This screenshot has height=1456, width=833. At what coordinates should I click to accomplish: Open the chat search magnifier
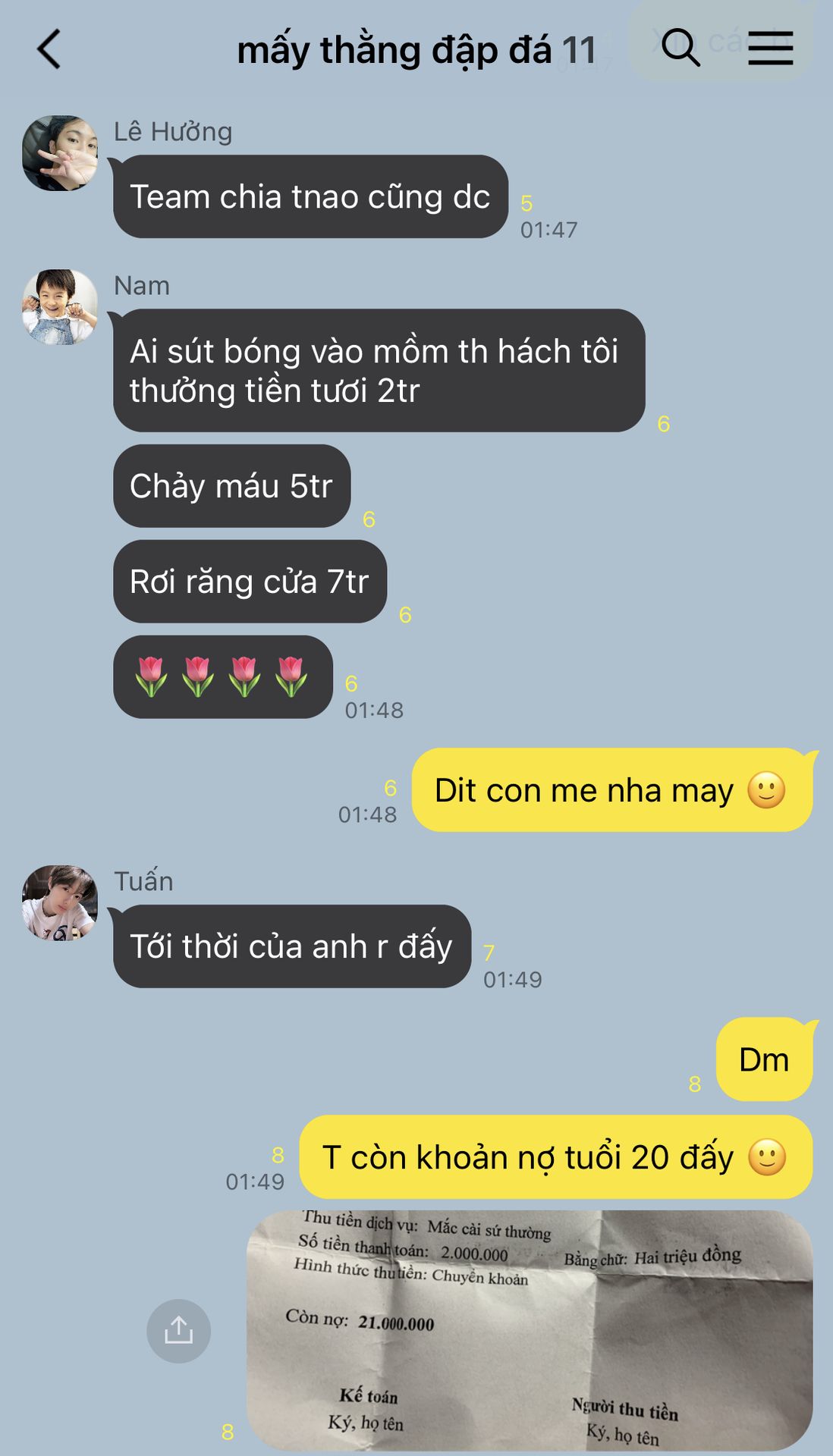[x=680, y=48]
